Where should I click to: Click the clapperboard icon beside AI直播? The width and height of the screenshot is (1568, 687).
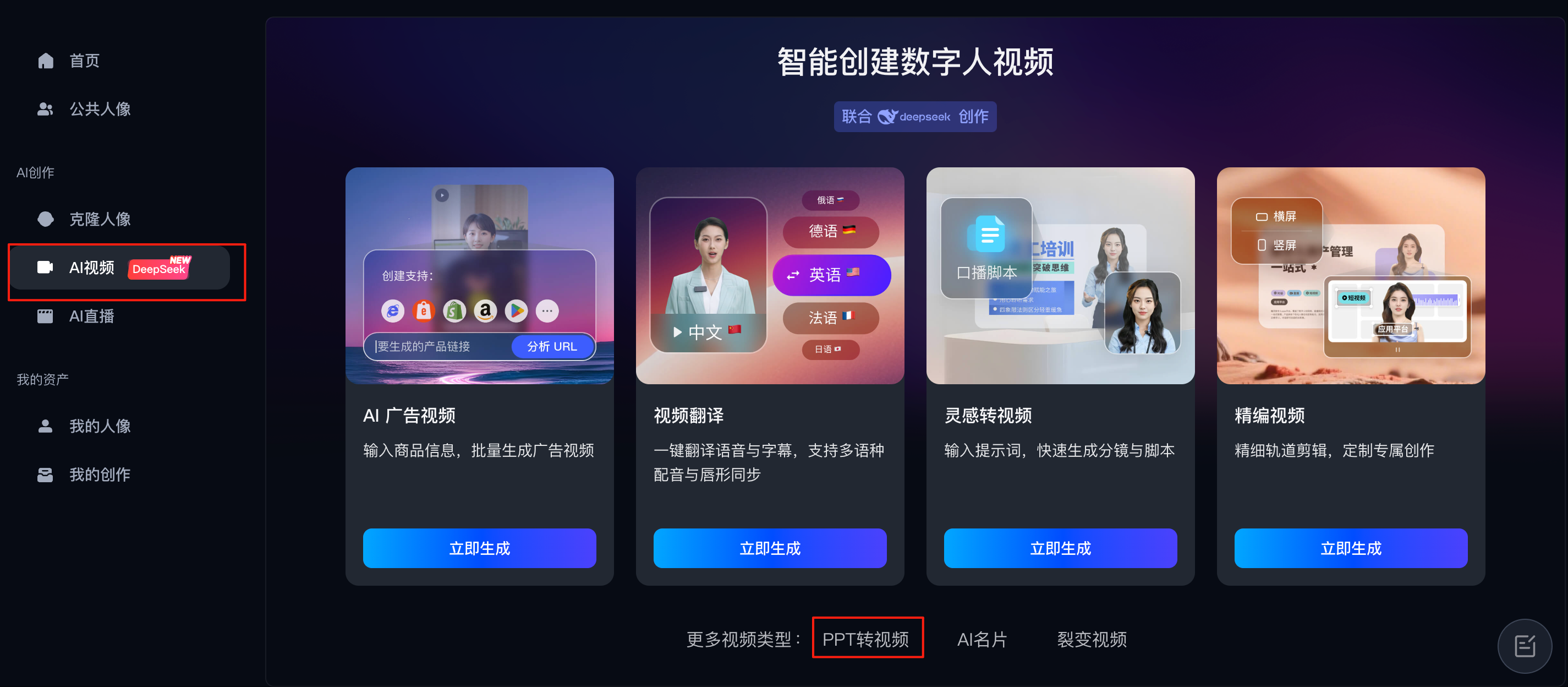point(46,316)
